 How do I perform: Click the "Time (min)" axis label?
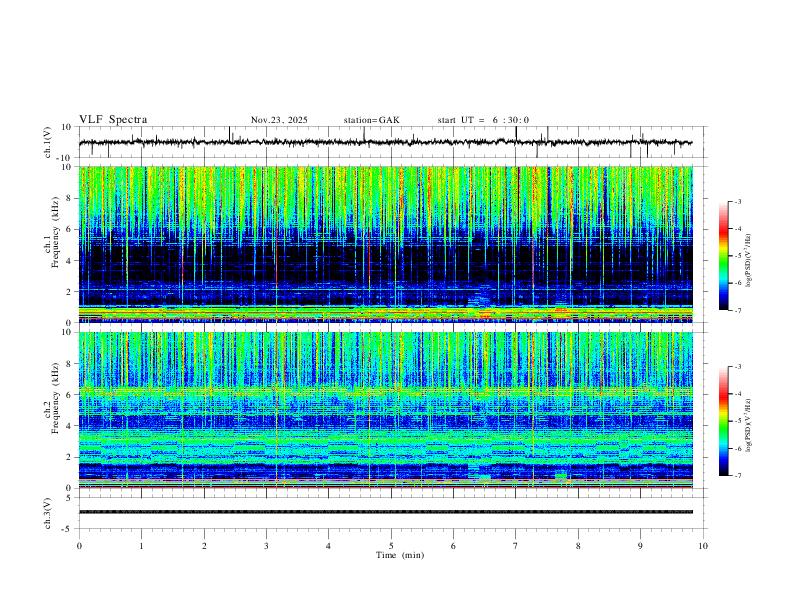(x=400, y=555)
